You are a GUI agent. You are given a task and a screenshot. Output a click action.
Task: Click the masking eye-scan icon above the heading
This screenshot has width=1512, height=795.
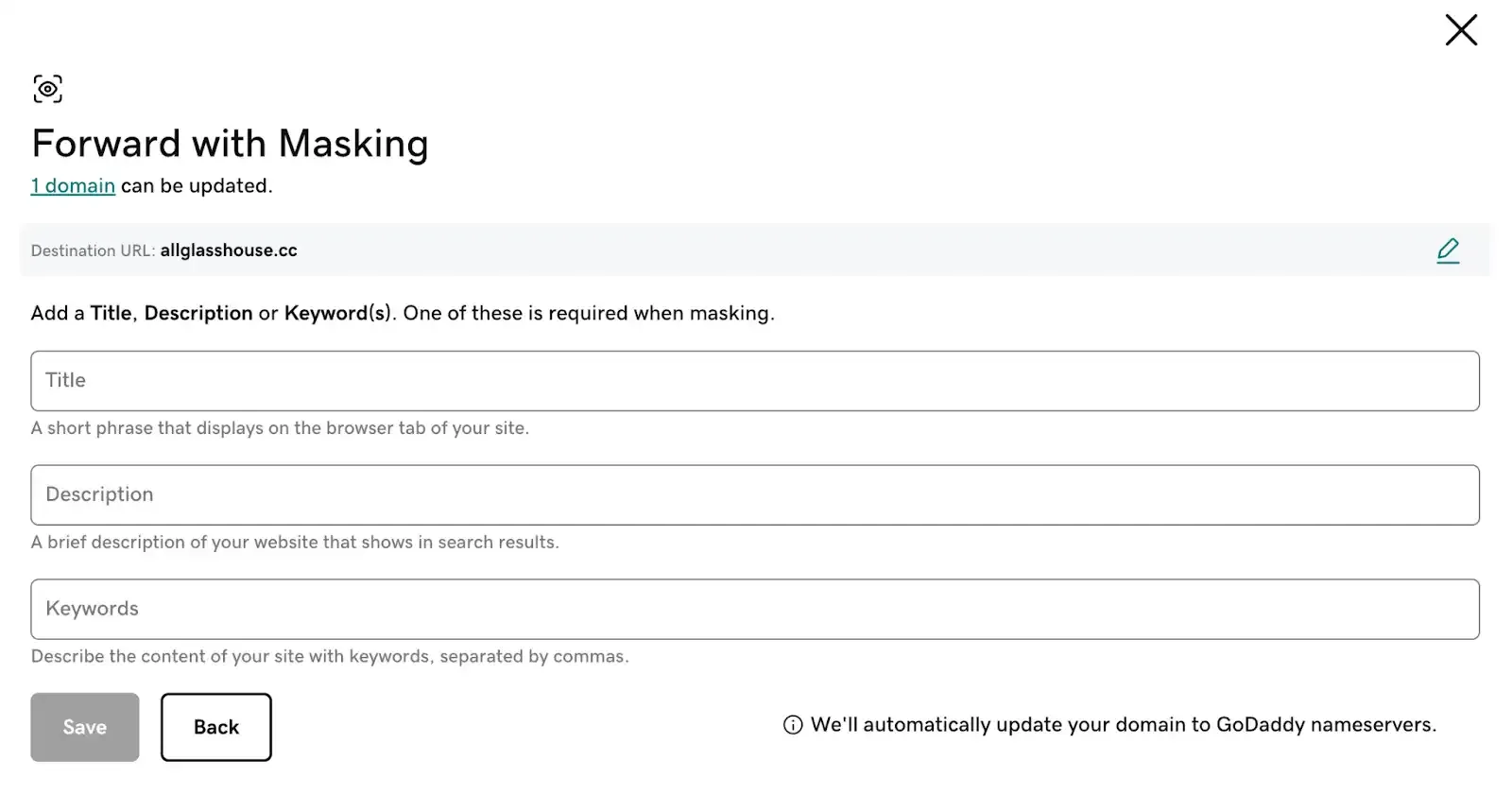pos(47,88)
